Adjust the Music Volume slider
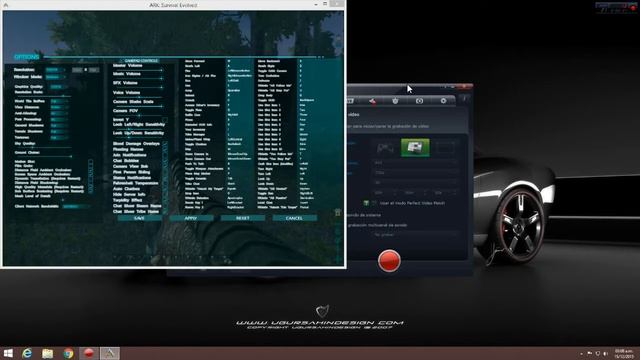The image size is (640, 360). click(138, 78)
